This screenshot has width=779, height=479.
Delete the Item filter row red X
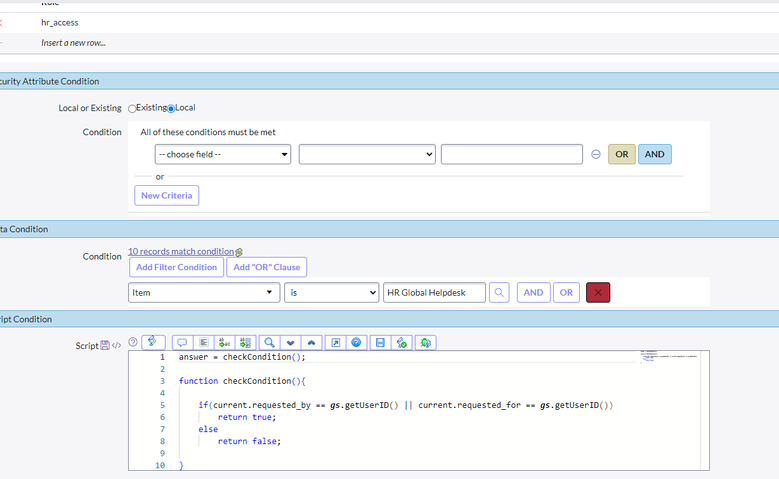coord(598,293)
